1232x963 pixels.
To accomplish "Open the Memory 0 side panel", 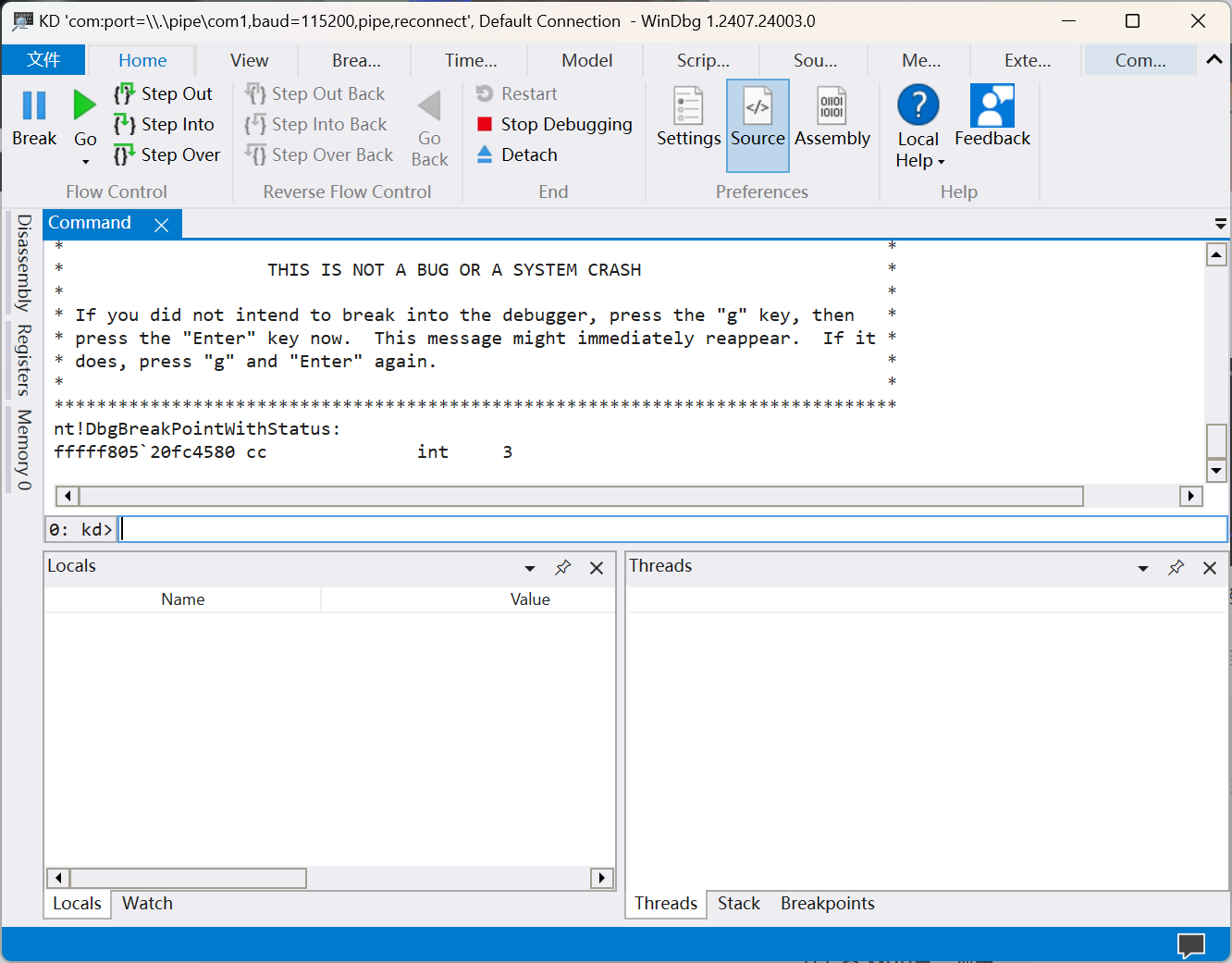I will click(x=24, y=450).
